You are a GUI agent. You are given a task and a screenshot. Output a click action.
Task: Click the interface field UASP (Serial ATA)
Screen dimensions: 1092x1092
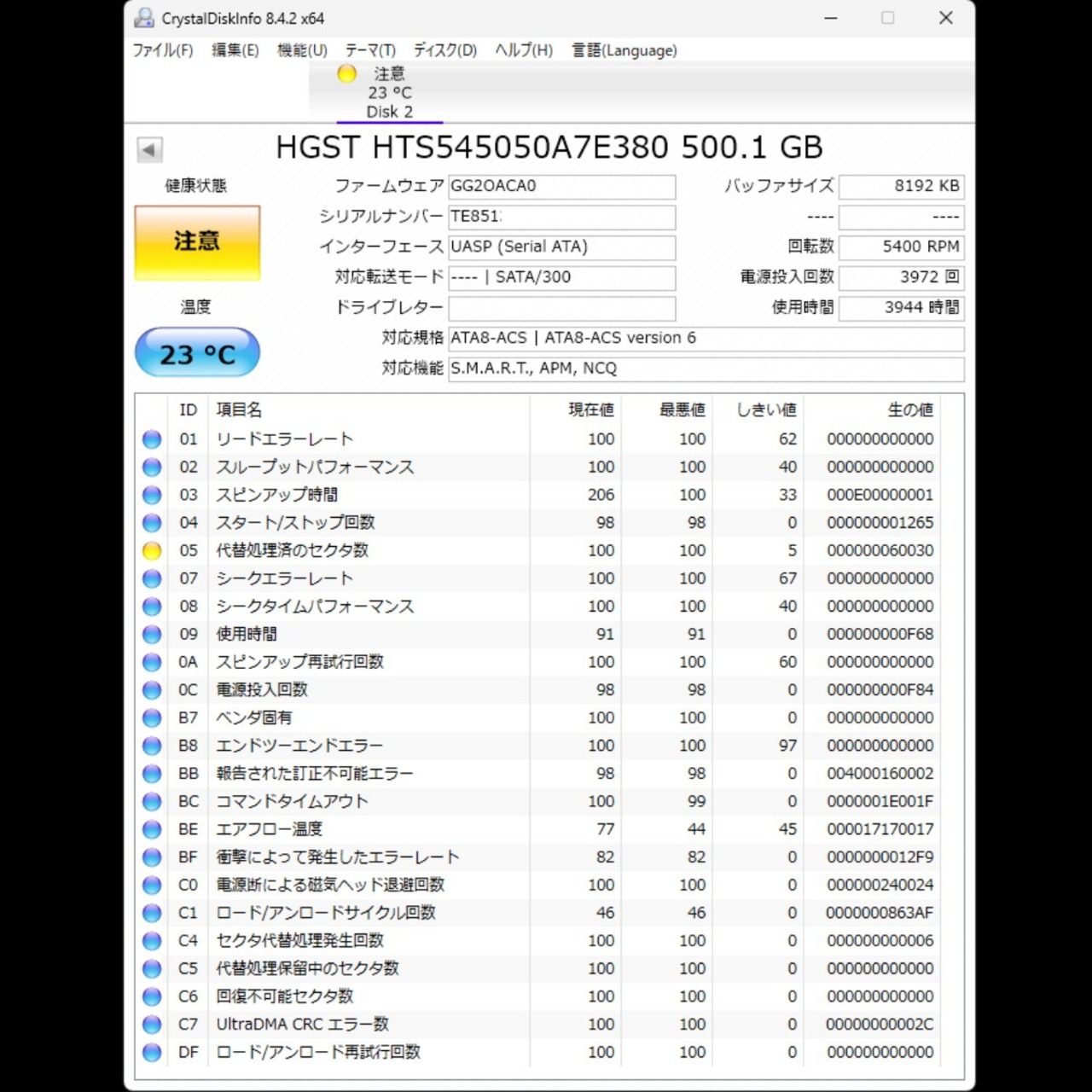tap(562, 247)
